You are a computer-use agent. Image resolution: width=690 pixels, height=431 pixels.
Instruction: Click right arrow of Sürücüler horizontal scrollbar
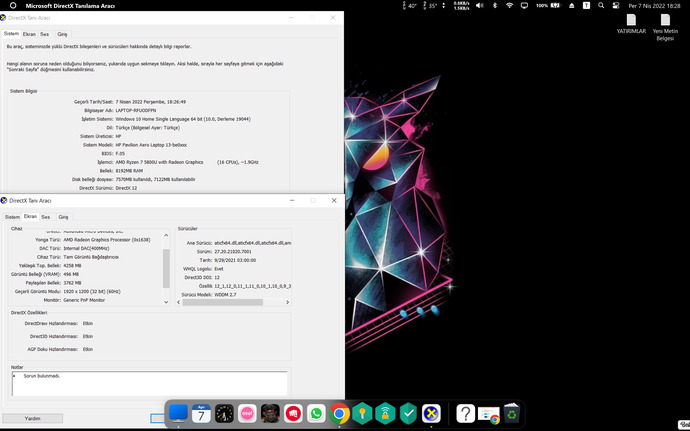point(287,302)
